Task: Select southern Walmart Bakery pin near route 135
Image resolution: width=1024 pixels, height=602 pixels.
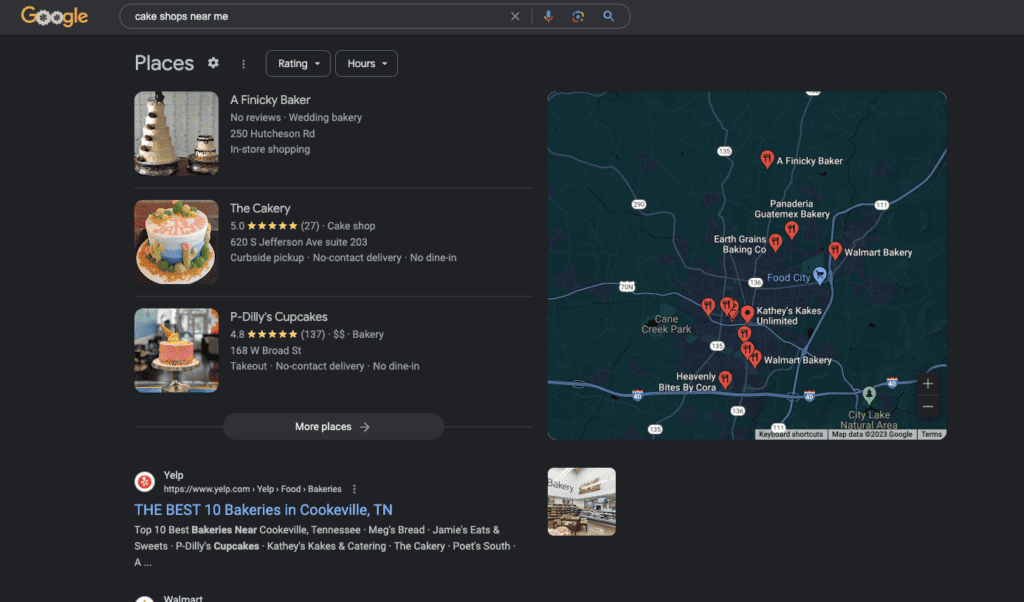Action: [x=755, y=358]
